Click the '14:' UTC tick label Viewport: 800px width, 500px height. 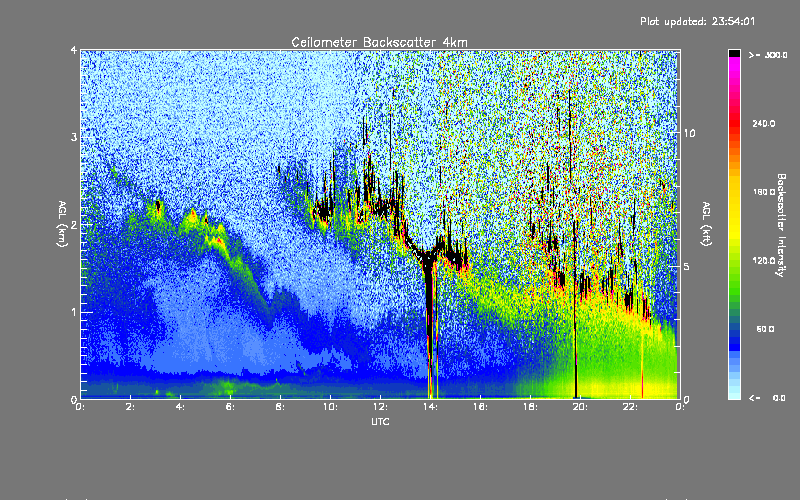click(430, 407)
